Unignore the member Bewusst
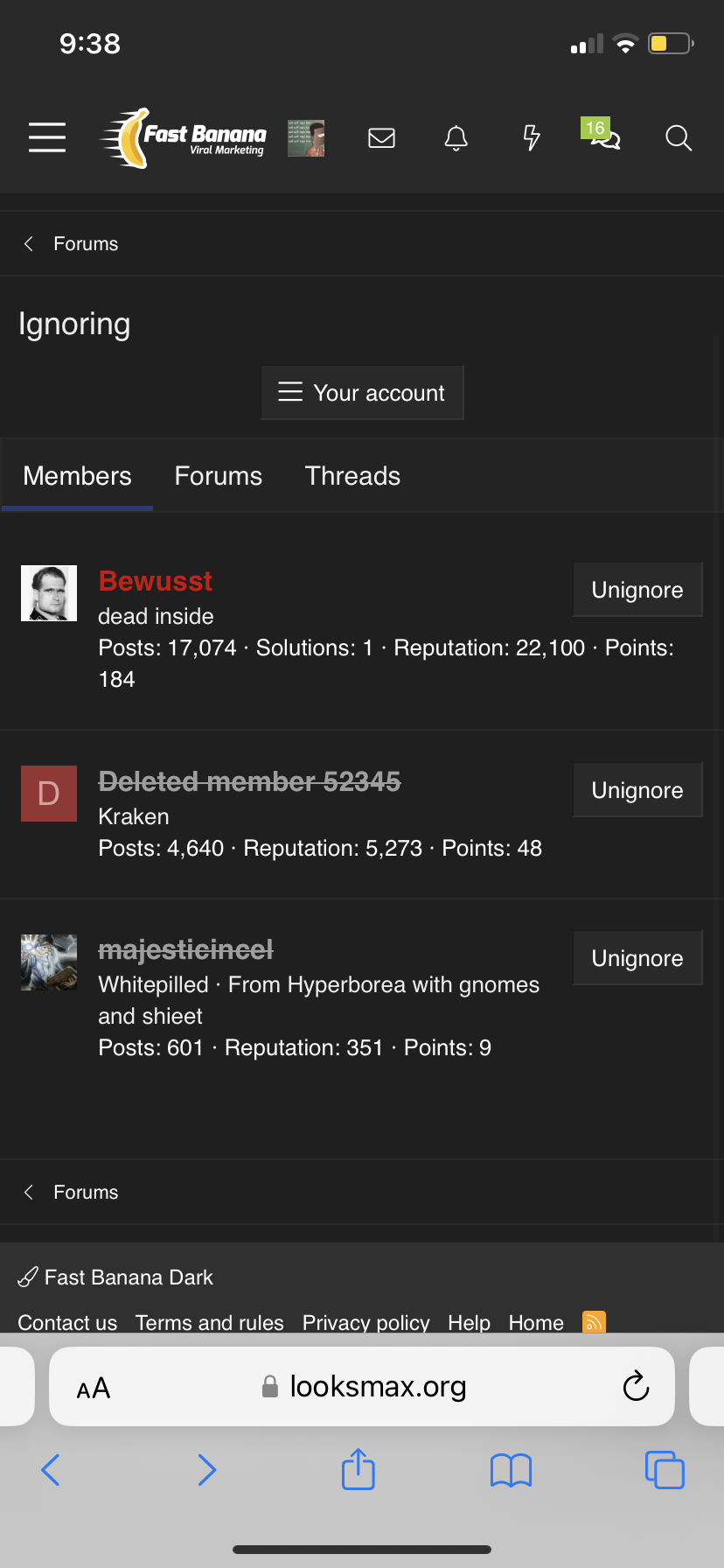 [x=637, y=590]
